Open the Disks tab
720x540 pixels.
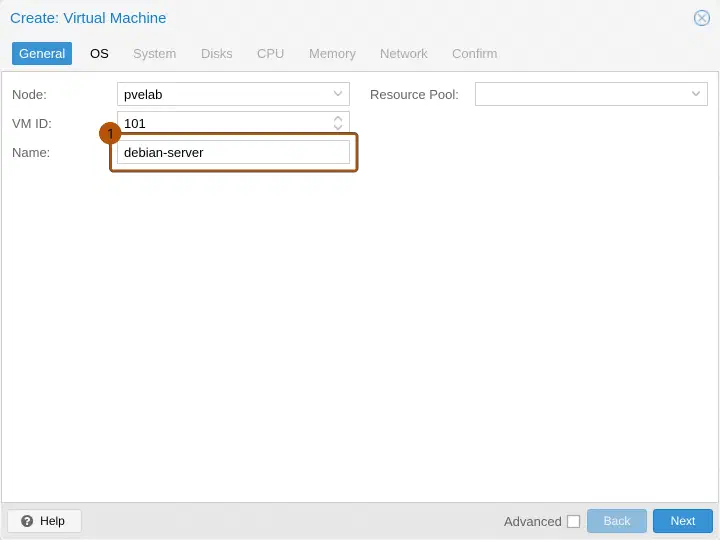point(217,53)
